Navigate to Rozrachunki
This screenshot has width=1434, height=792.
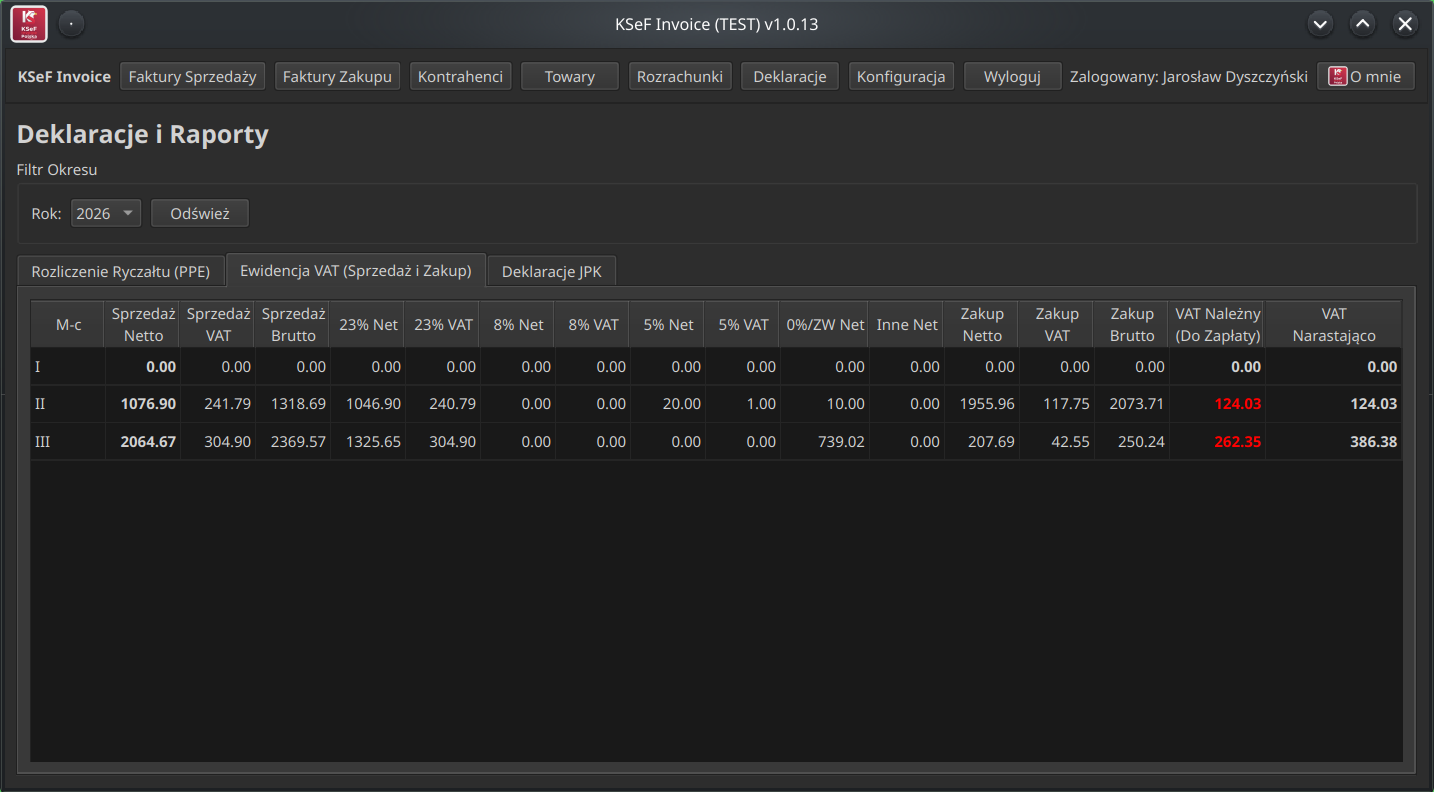680,76
